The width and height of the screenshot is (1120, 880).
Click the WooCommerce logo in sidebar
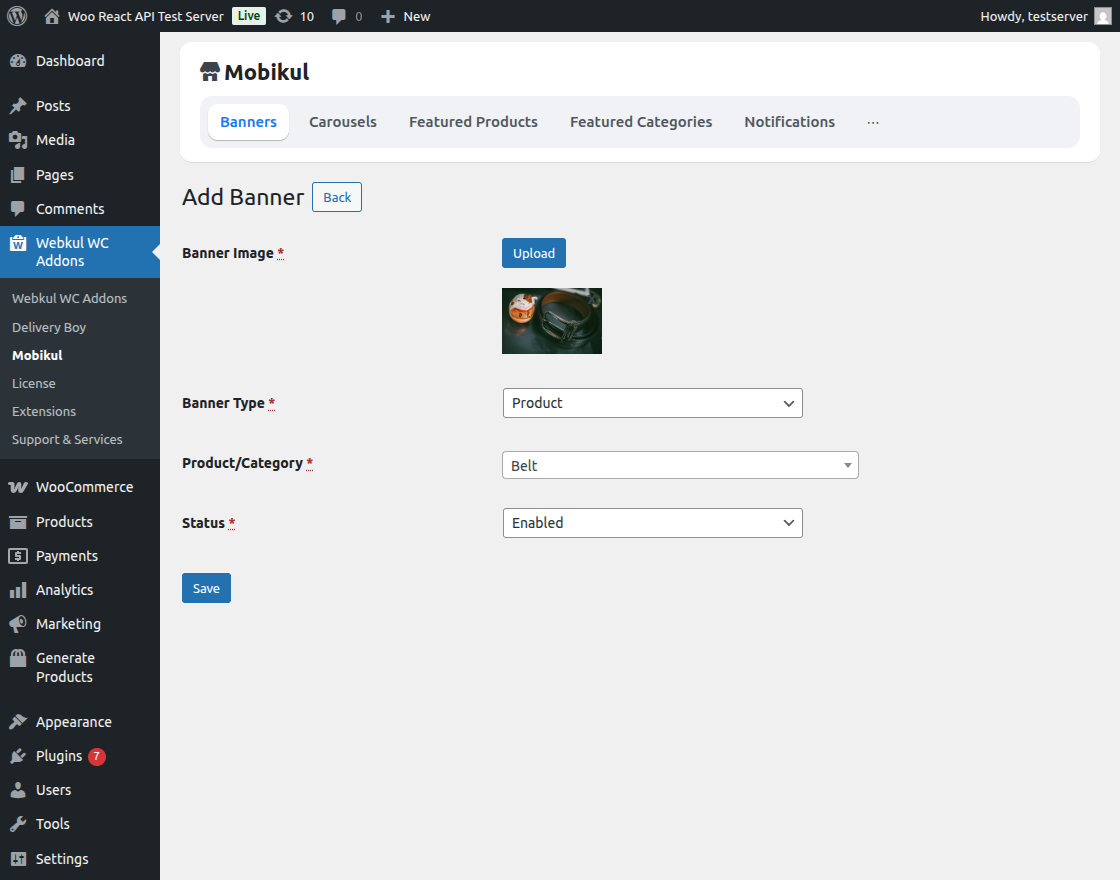click(x=20, y=487)
